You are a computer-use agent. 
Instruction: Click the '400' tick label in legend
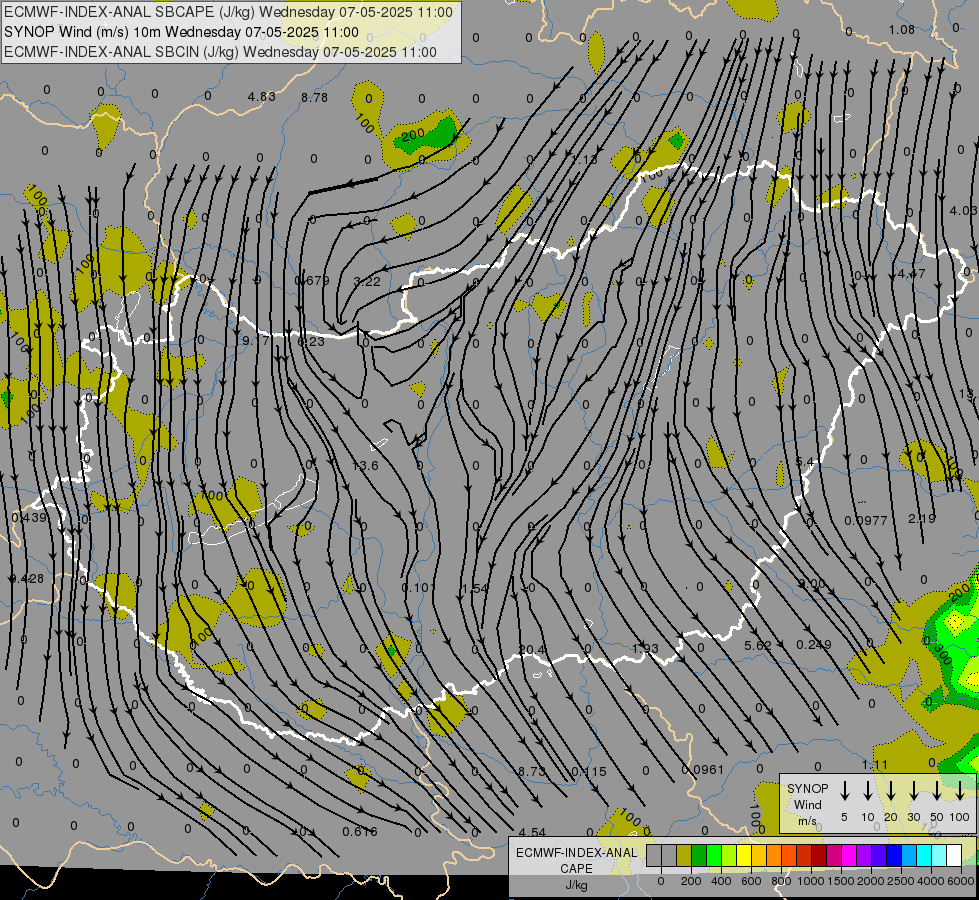coord(721,881)
